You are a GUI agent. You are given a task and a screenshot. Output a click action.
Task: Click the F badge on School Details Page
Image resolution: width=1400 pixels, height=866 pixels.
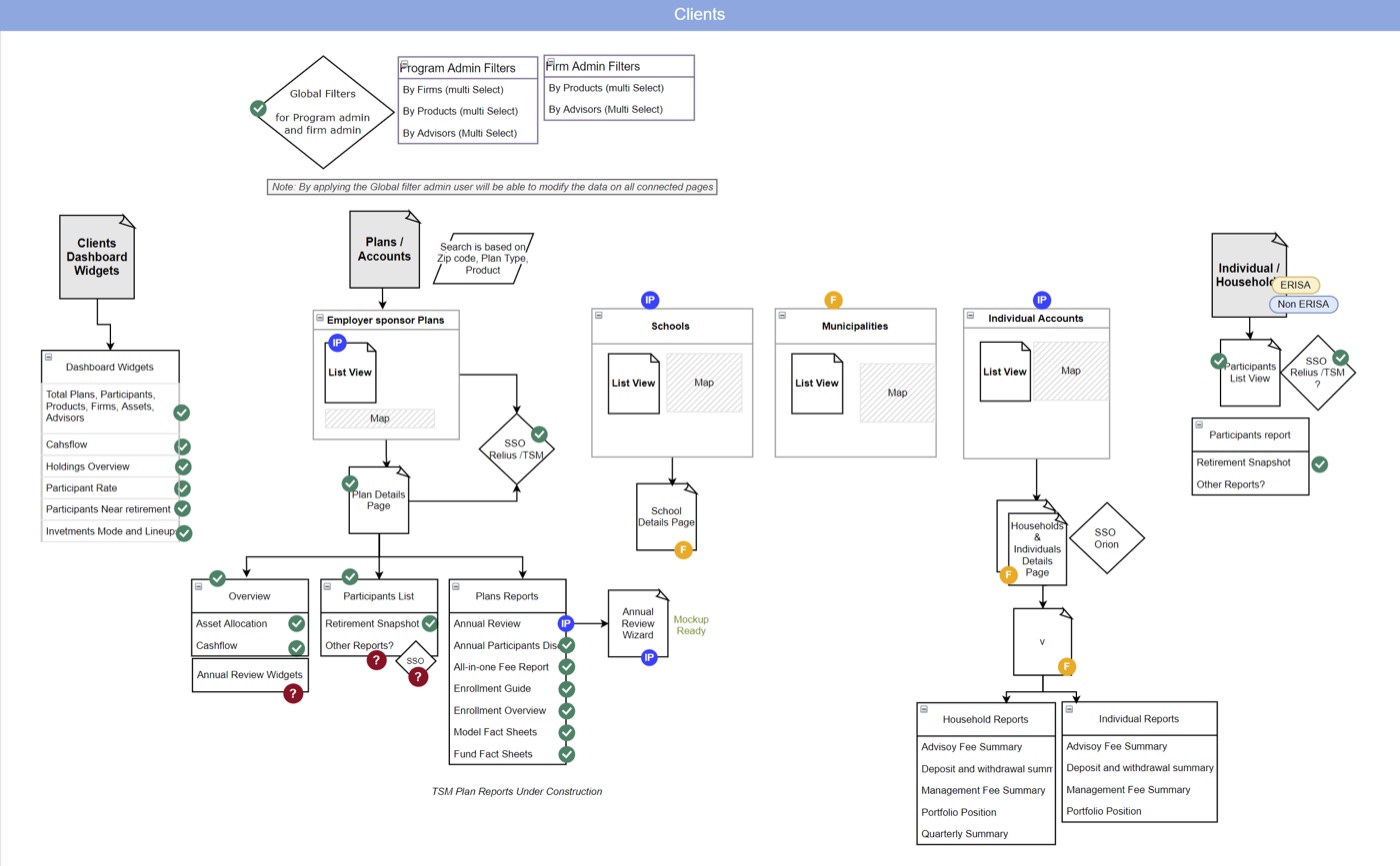(683, 549)
